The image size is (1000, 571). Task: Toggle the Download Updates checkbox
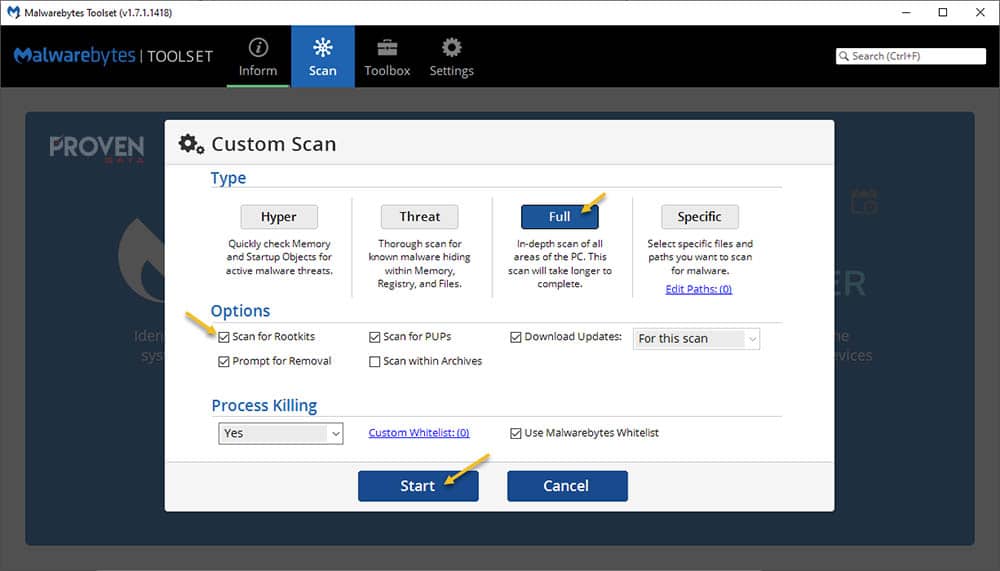(x=516, y=337)
